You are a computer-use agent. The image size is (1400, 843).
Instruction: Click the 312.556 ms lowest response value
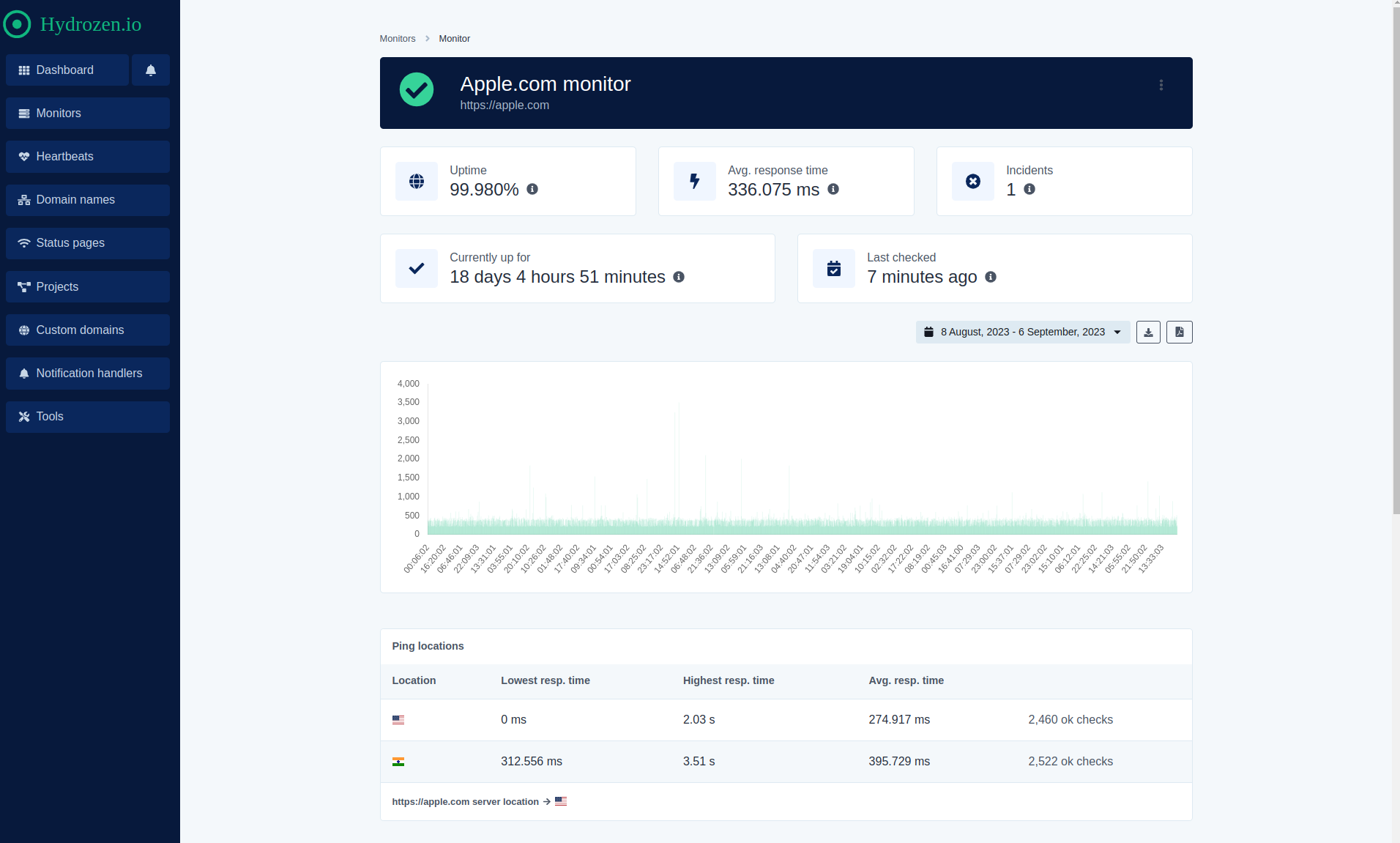tap(532, 762)
